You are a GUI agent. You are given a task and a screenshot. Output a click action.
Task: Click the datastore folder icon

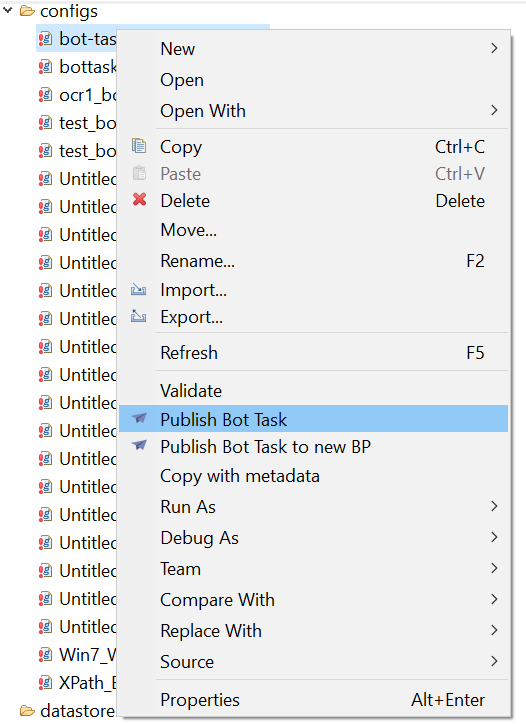[27, 711]
